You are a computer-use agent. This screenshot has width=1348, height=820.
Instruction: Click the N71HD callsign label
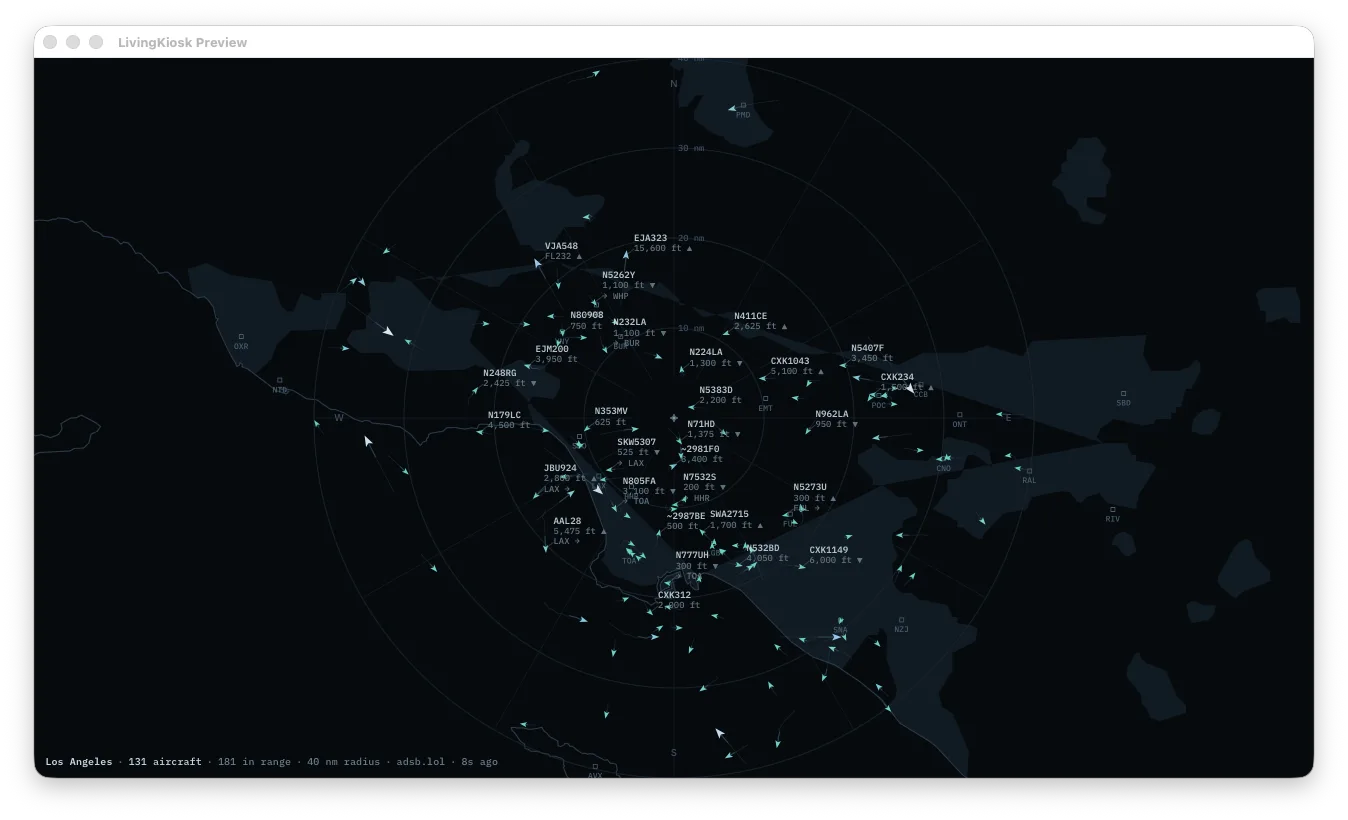(x=701, y=424)
